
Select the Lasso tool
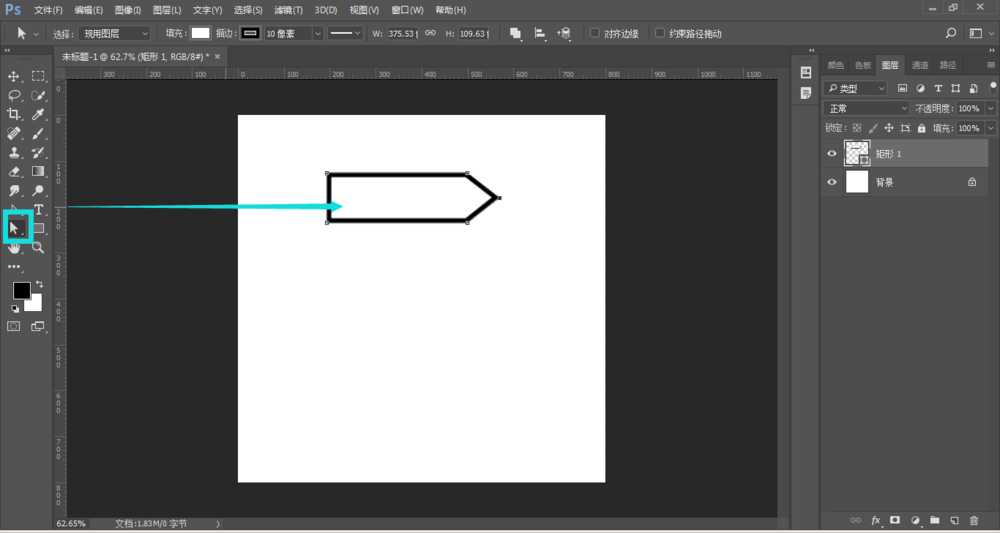(14, 95)
